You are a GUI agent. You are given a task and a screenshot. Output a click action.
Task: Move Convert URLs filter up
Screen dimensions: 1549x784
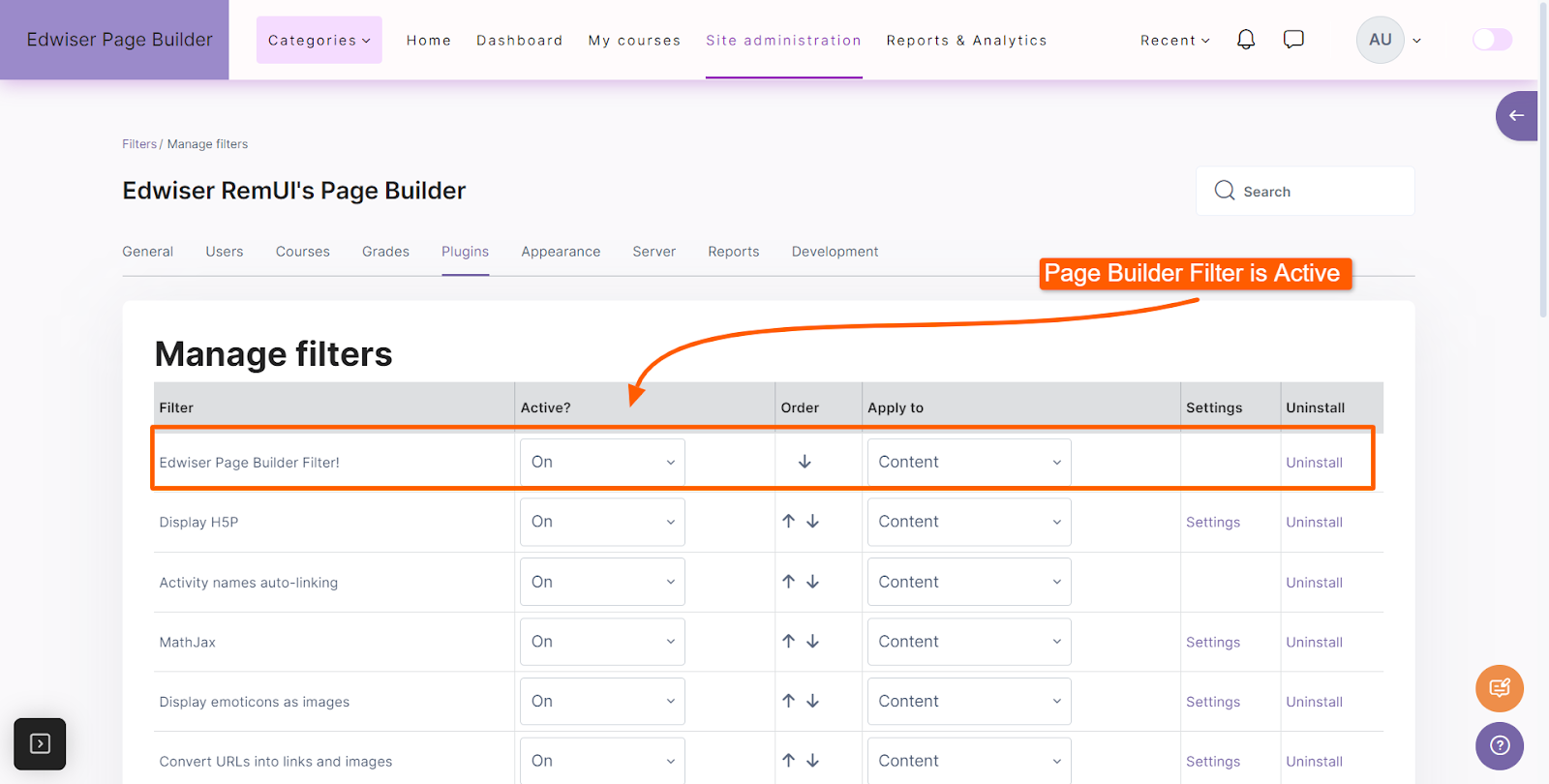coord(789,761)
